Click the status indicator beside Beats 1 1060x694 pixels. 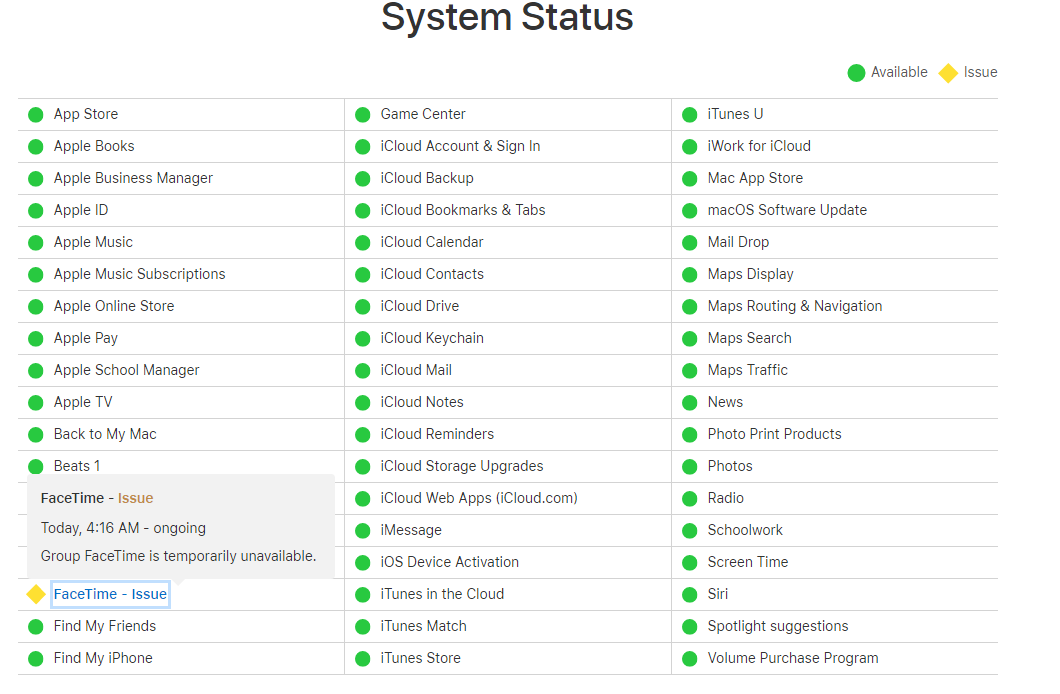36,467
